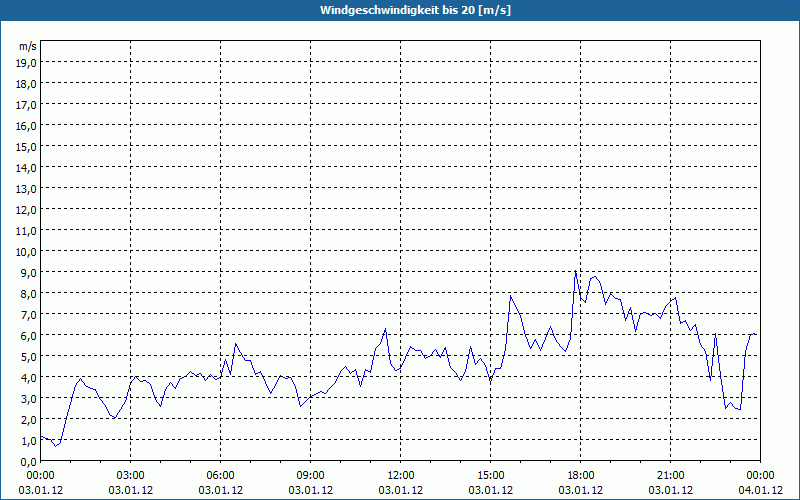Select the "19,0" y-axis label

click(27, 63)
